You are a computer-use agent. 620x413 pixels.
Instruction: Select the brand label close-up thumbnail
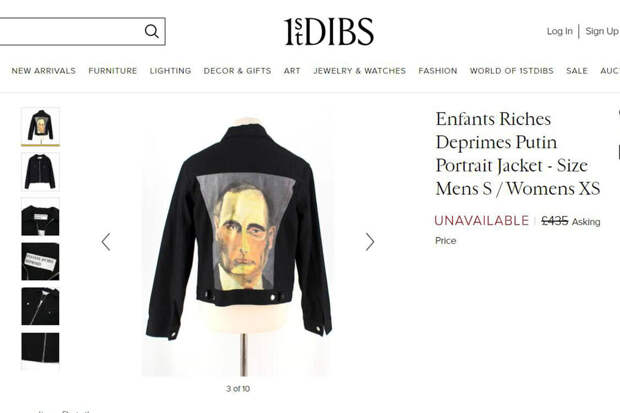(40, 262)
